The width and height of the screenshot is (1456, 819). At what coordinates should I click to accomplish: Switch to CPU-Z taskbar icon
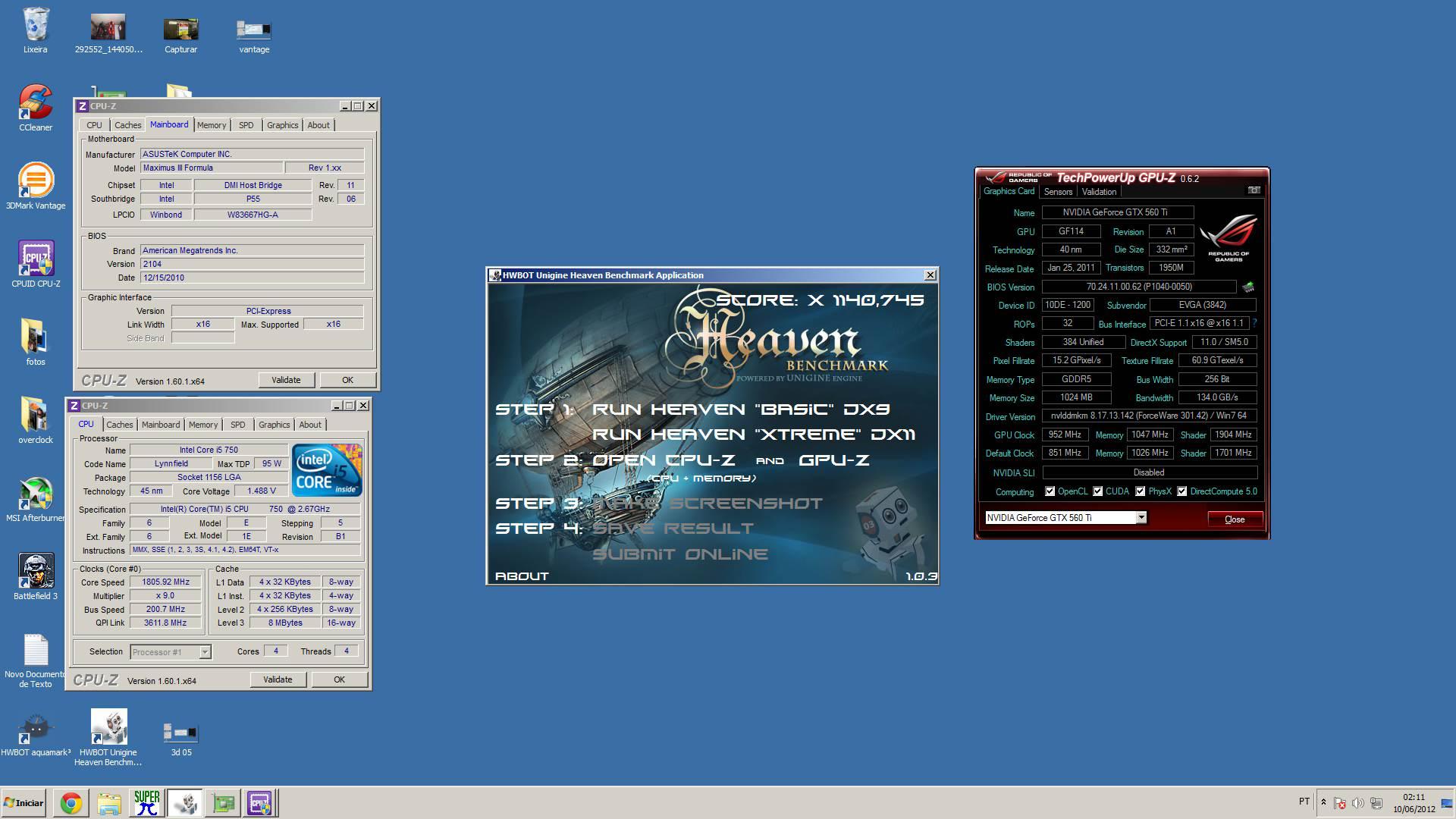(260, 803)
